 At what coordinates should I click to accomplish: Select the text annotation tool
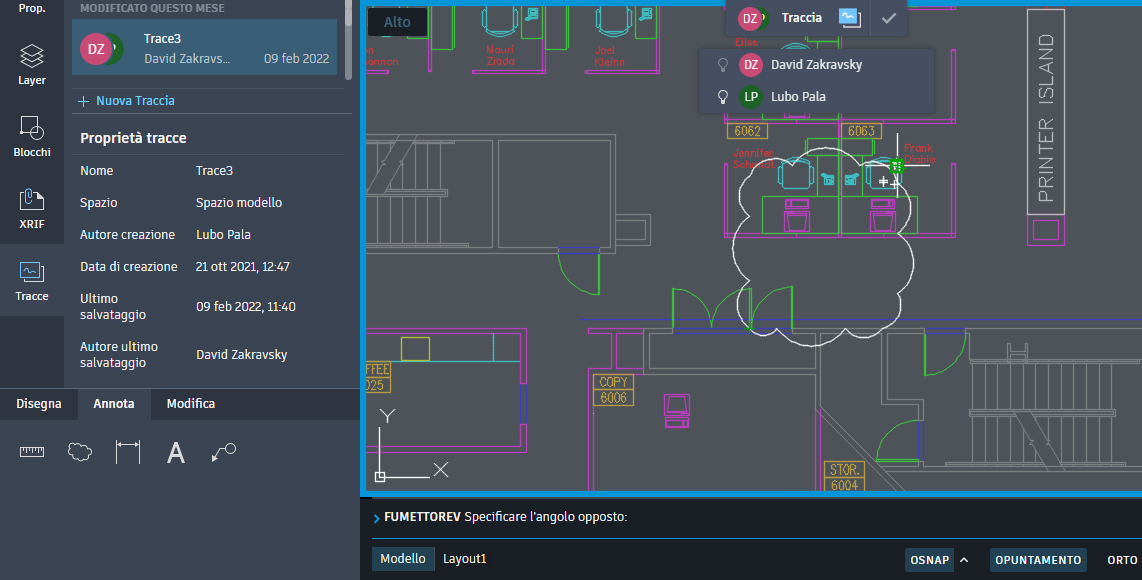point(176,452)
